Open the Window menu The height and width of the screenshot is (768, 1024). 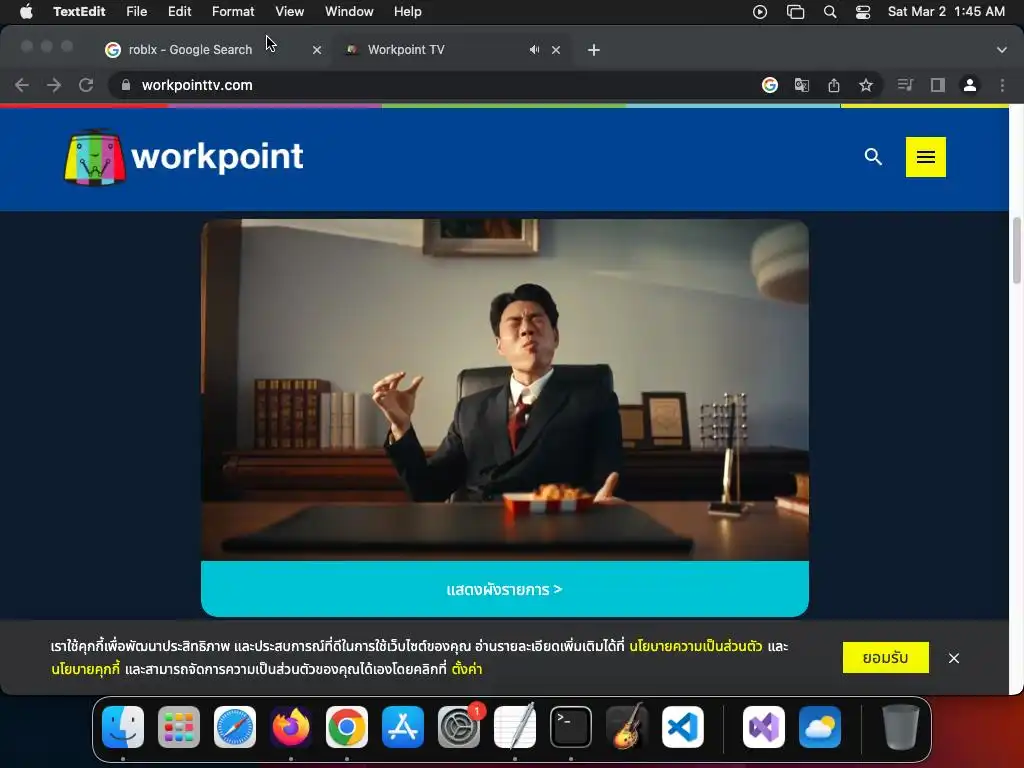click(349, 12)
